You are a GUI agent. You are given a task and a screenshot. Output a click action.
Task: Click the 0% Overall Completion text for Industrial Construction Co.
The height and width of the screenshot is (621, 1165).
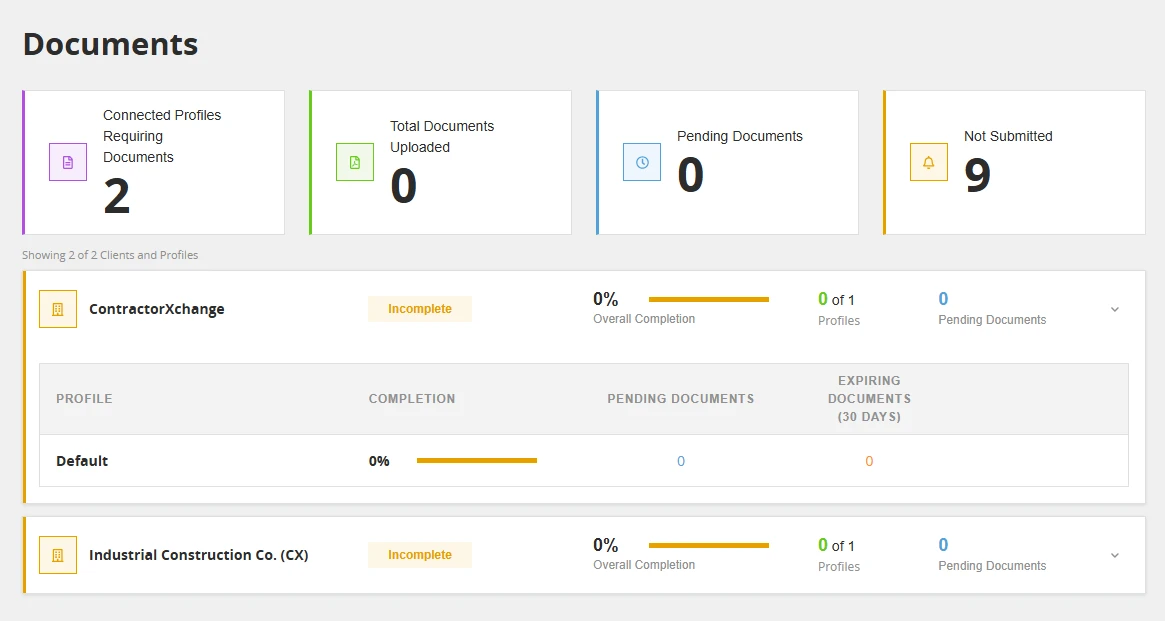tap(643, 555)
